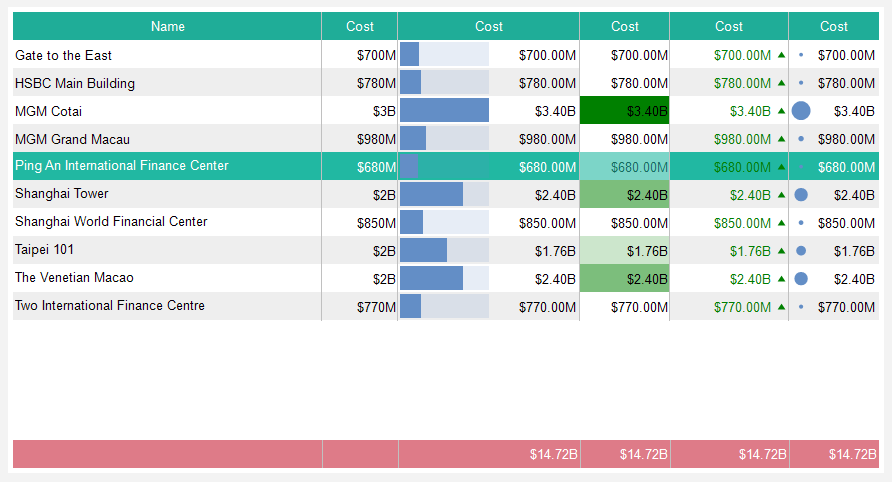This screenshot has height=482, width=892.
Task: Click Shanghai World Financial Center name cell
Action: tap(111, 222)
